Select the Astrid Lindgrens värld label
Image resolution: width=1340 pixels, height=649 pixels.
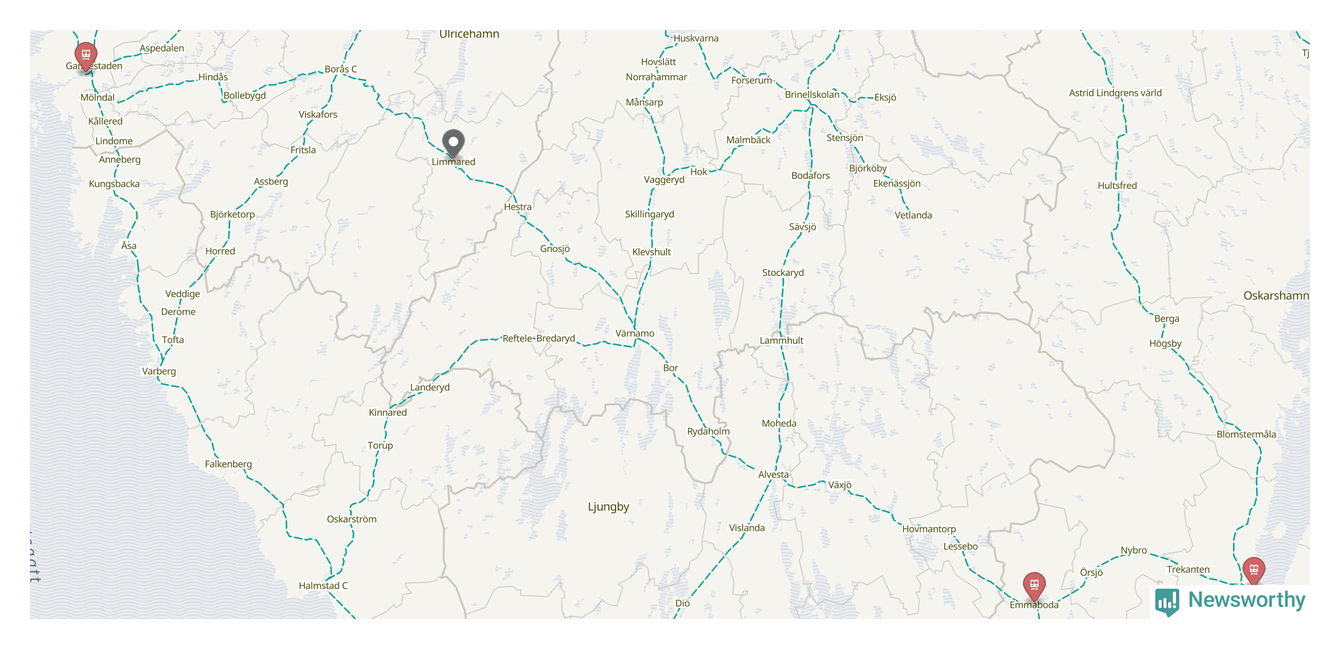click(x=1115, y=93)
